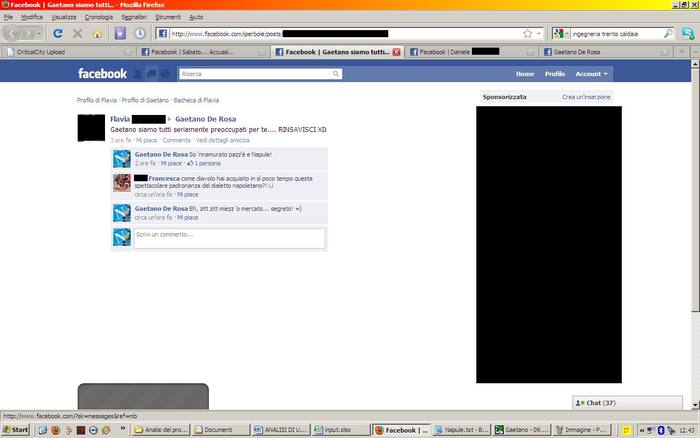Viewport: 700px width, 438px height.
Task: Click Francesca's comment avatar thumbnail
Action: pyautogui.click(x=122, y=183)
